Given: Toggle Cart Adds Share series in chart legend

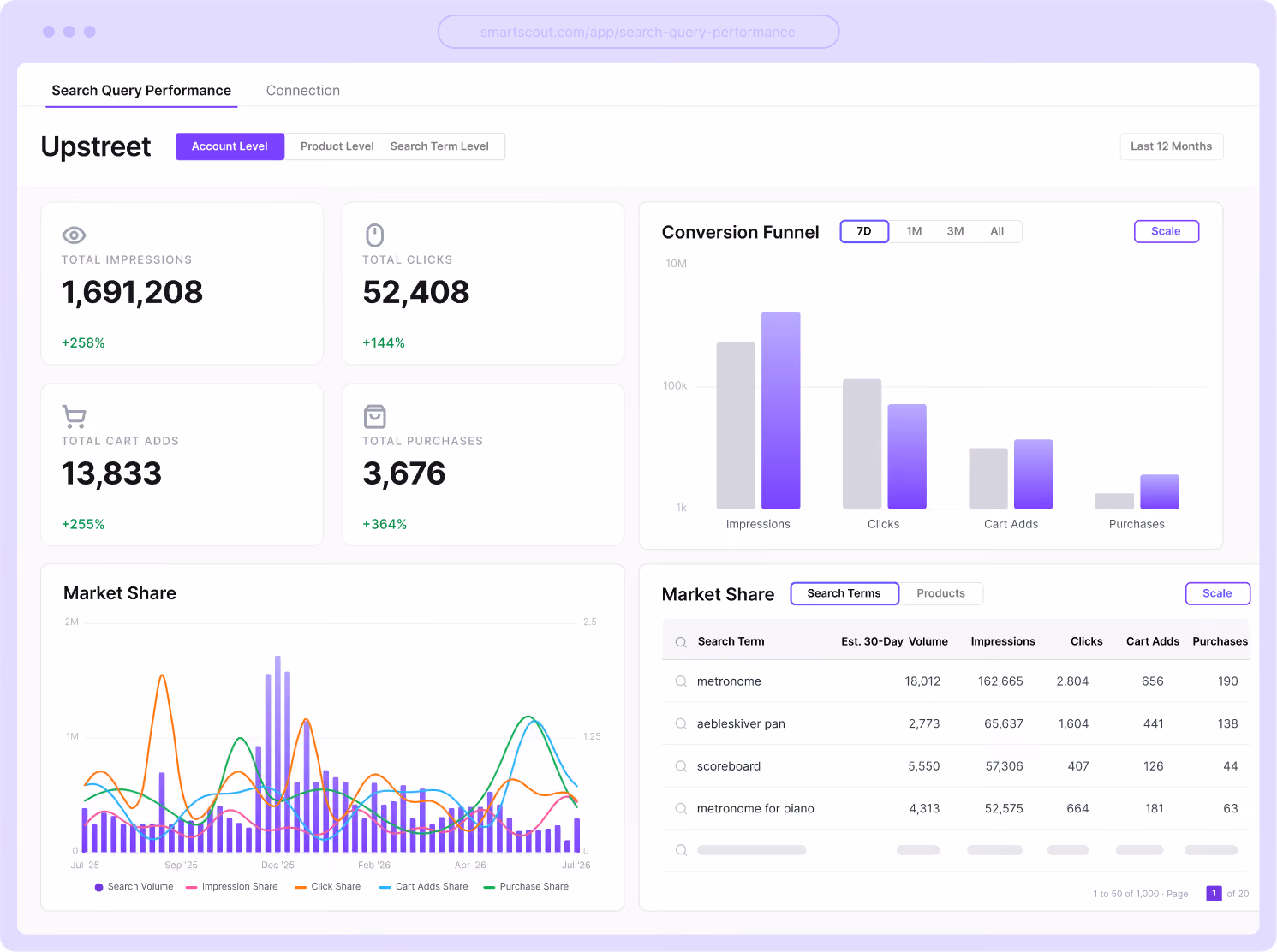Looking at the screenshot, I should click(423, 887).
